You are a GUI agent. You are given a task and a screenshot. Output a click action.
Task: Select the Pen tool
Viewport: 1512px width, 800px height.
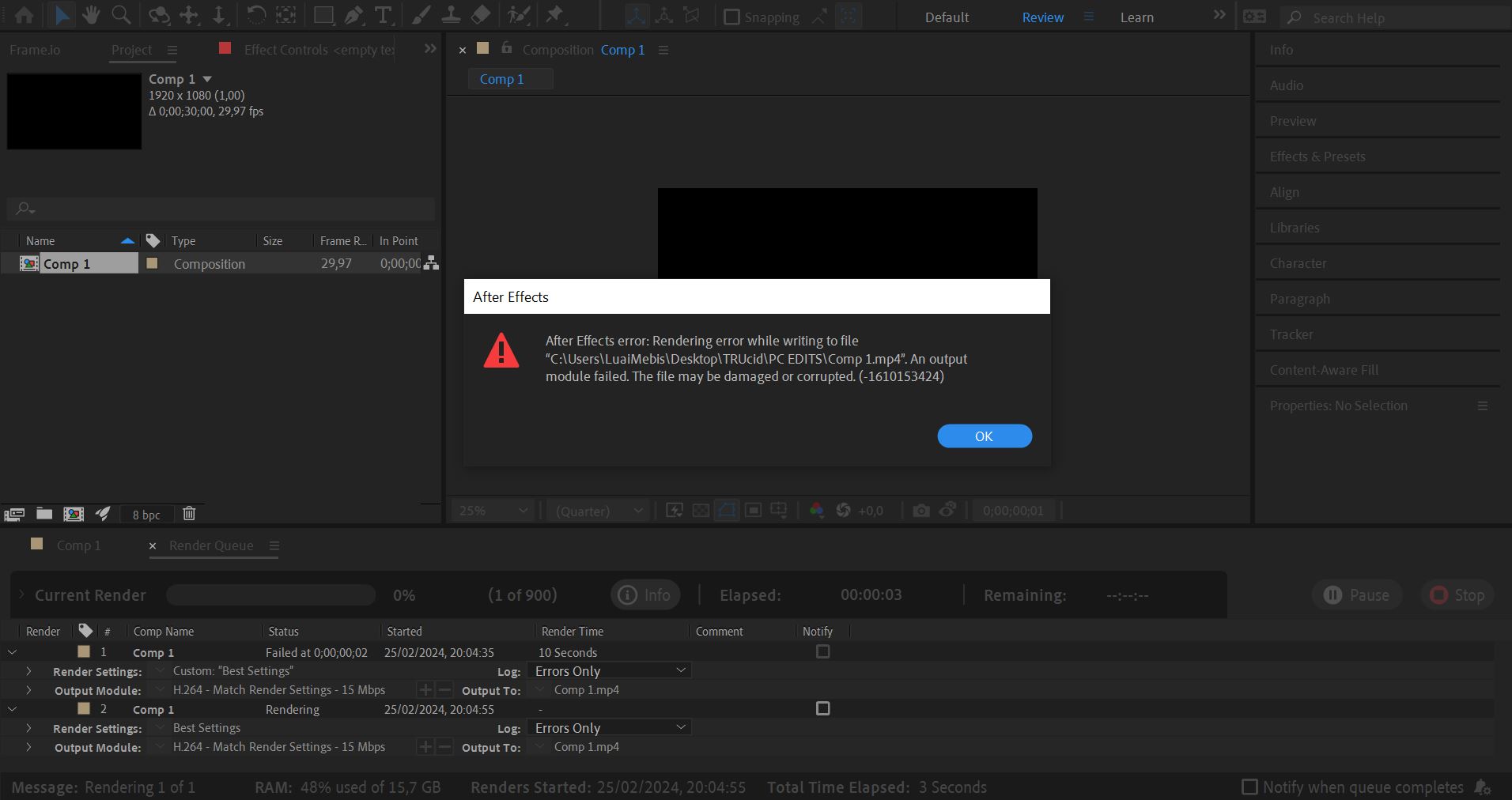(x=353, y=15)
